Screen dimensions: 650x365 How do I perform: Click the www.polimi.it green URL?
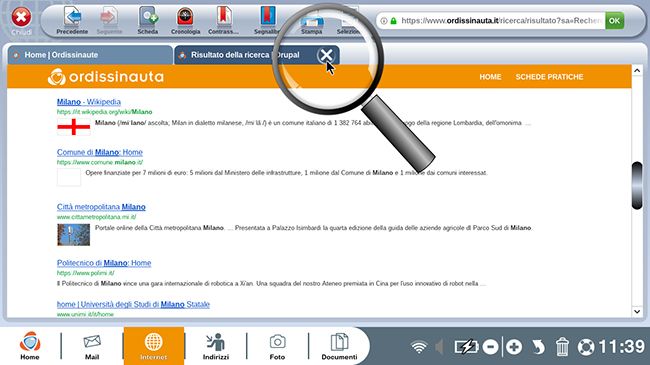tap(85, 273)
